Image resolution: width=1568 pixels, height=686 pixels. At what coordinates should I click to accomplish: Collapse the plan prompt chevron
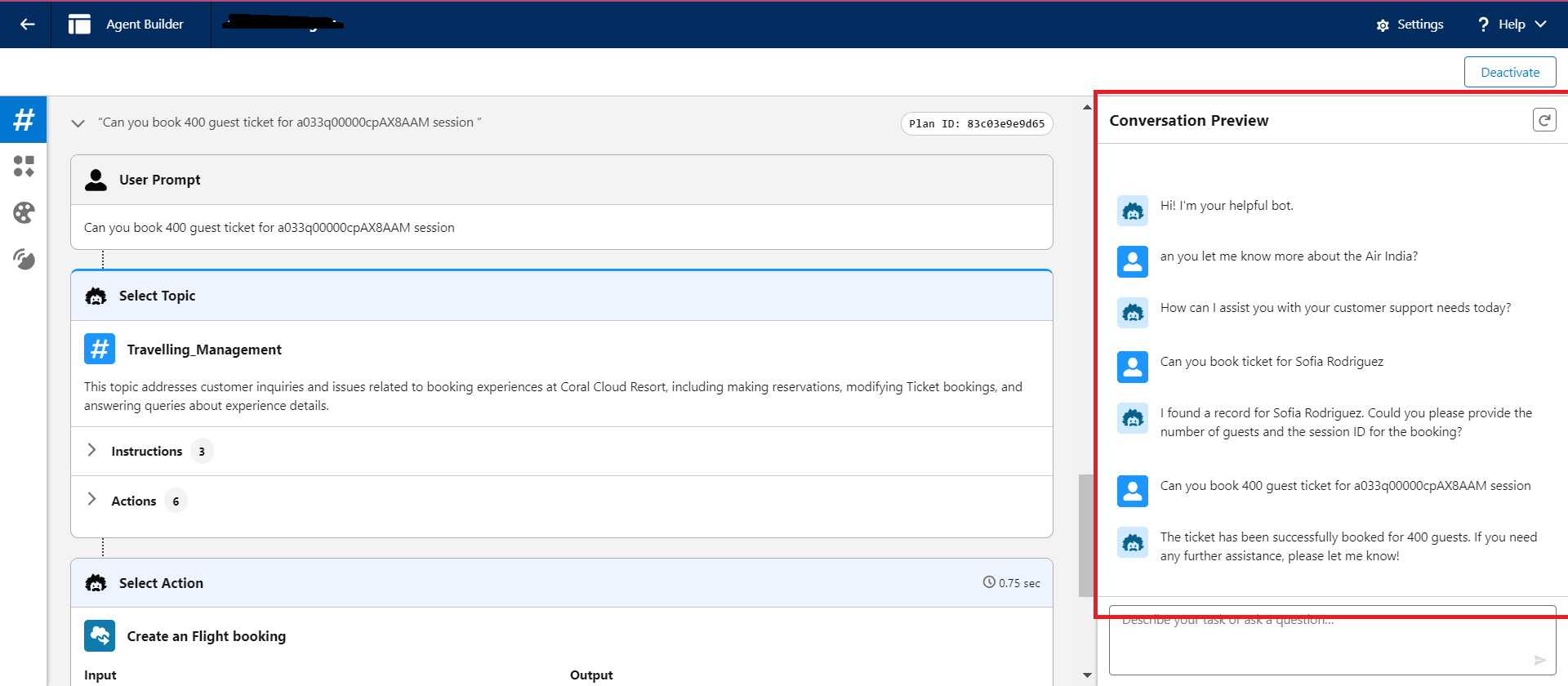tap(78, 123)
